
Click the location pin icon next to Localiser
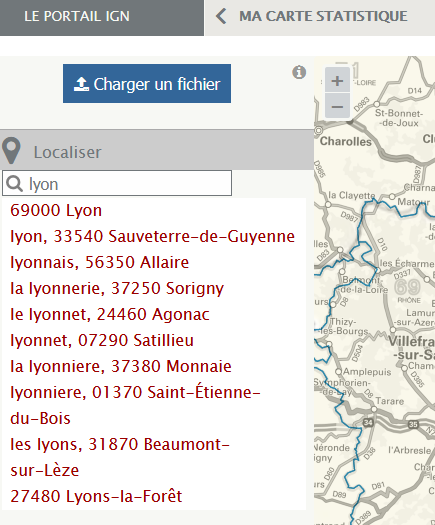pos(11,150)
